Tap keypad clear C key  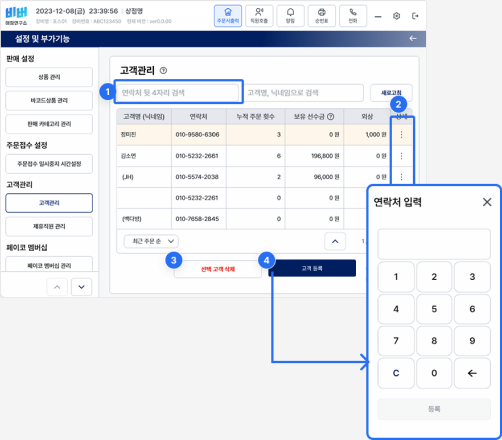396,373
